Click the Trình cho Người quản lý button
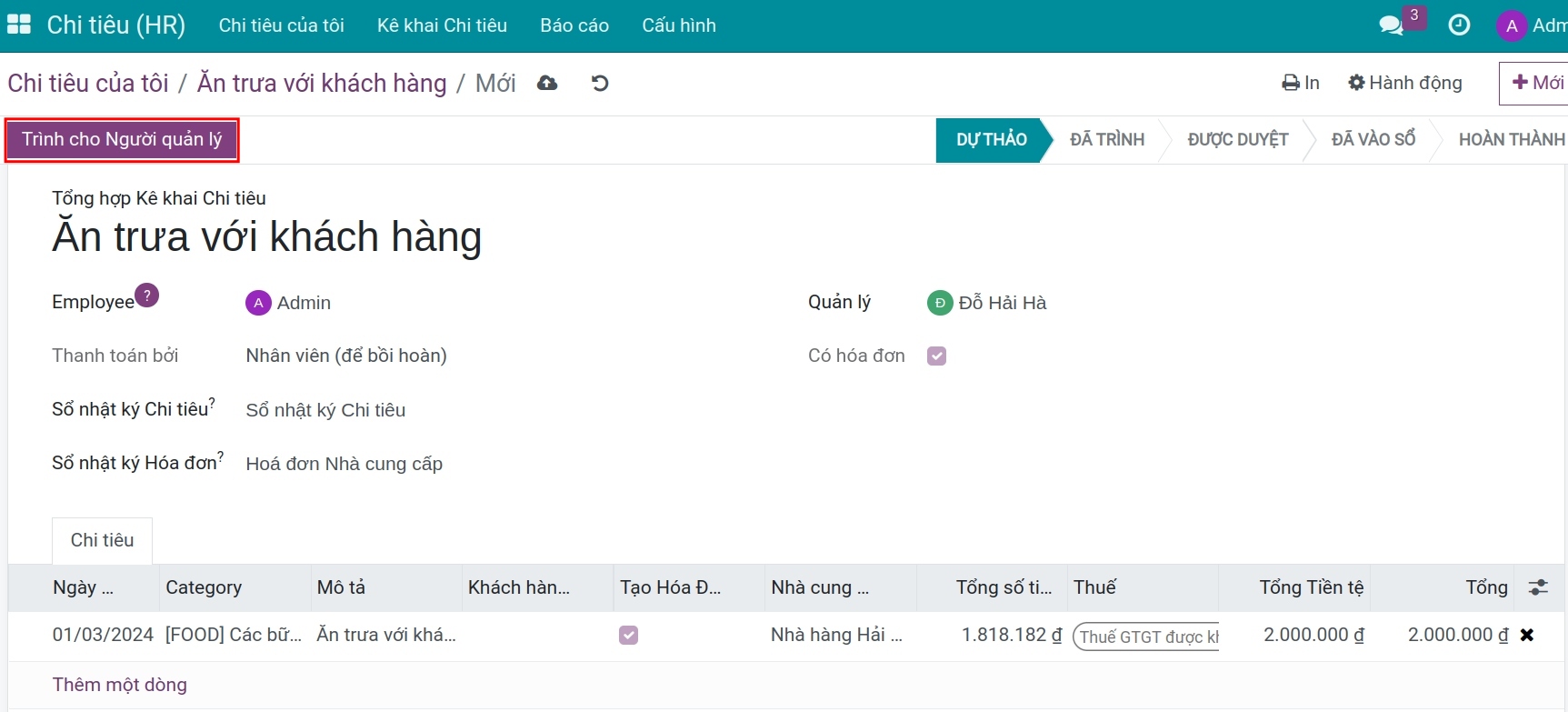 point(122,139)
